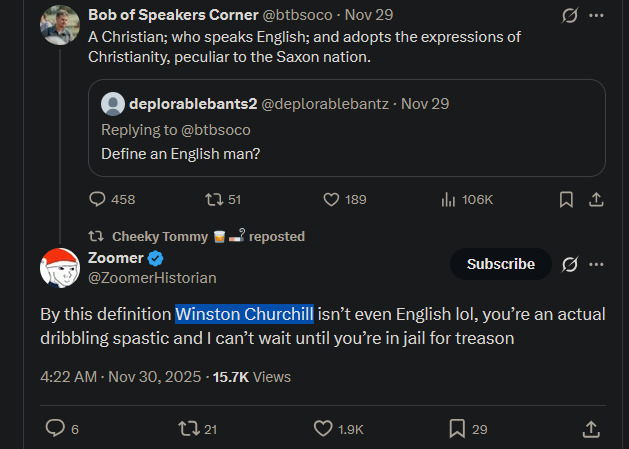Reply to Zoomer's post with 6 replies
This screenshot has width=629, height=449.
56,428
